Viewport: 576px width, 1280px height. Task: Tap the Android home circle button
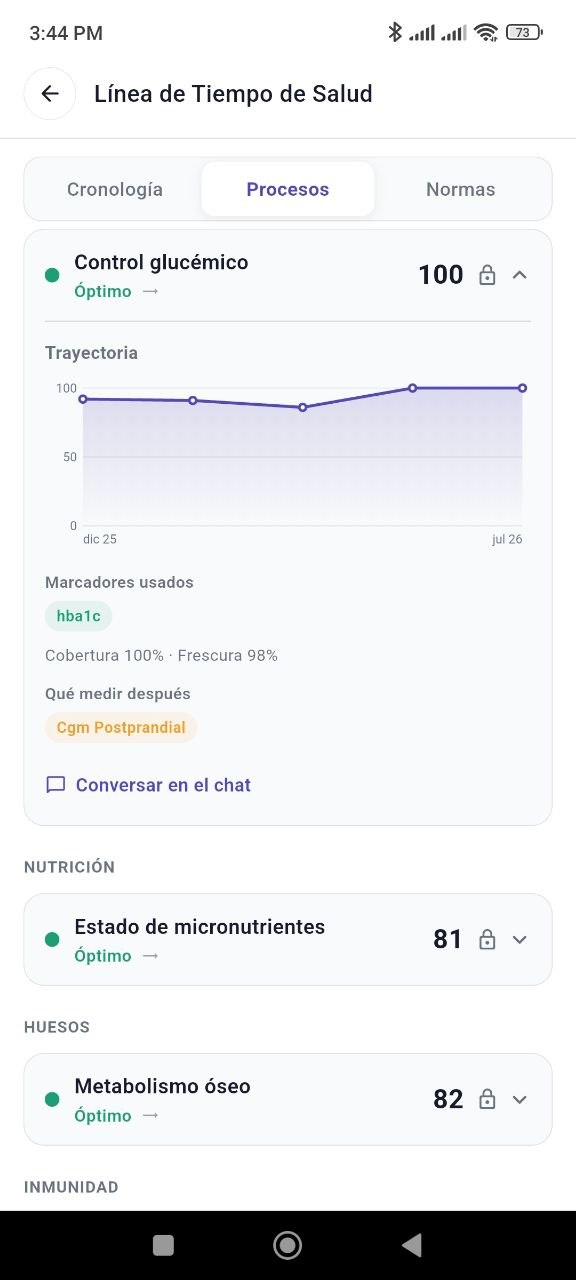288,1245
